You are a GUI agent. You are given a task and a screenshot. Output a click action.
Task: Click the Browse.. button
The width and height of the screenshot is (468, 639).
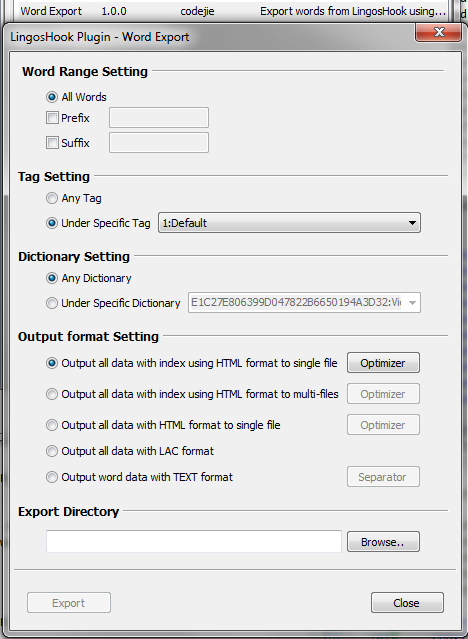coord(383,542)
